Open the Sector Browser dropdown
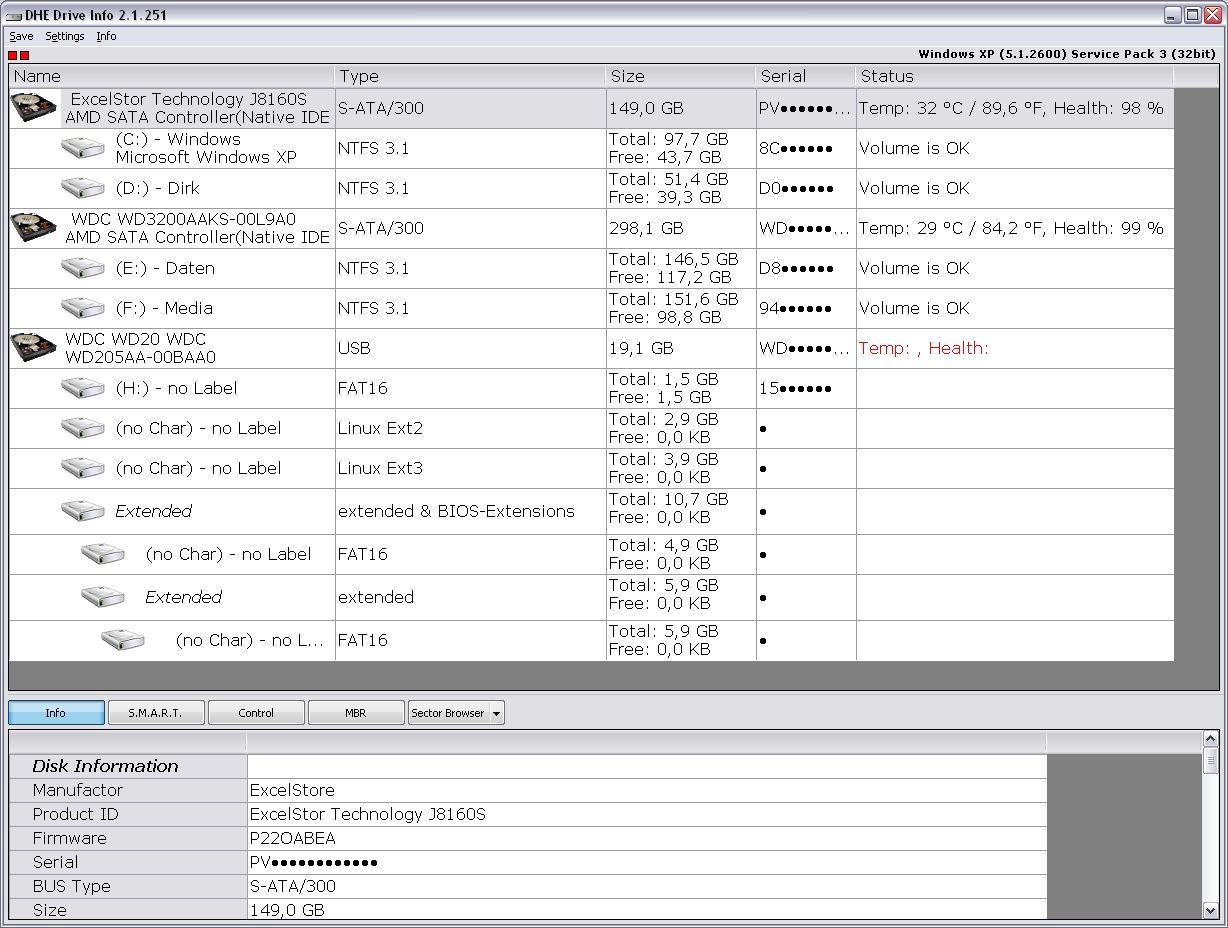The height and width of the screenshot is (928, 1228). pos(456,713)
